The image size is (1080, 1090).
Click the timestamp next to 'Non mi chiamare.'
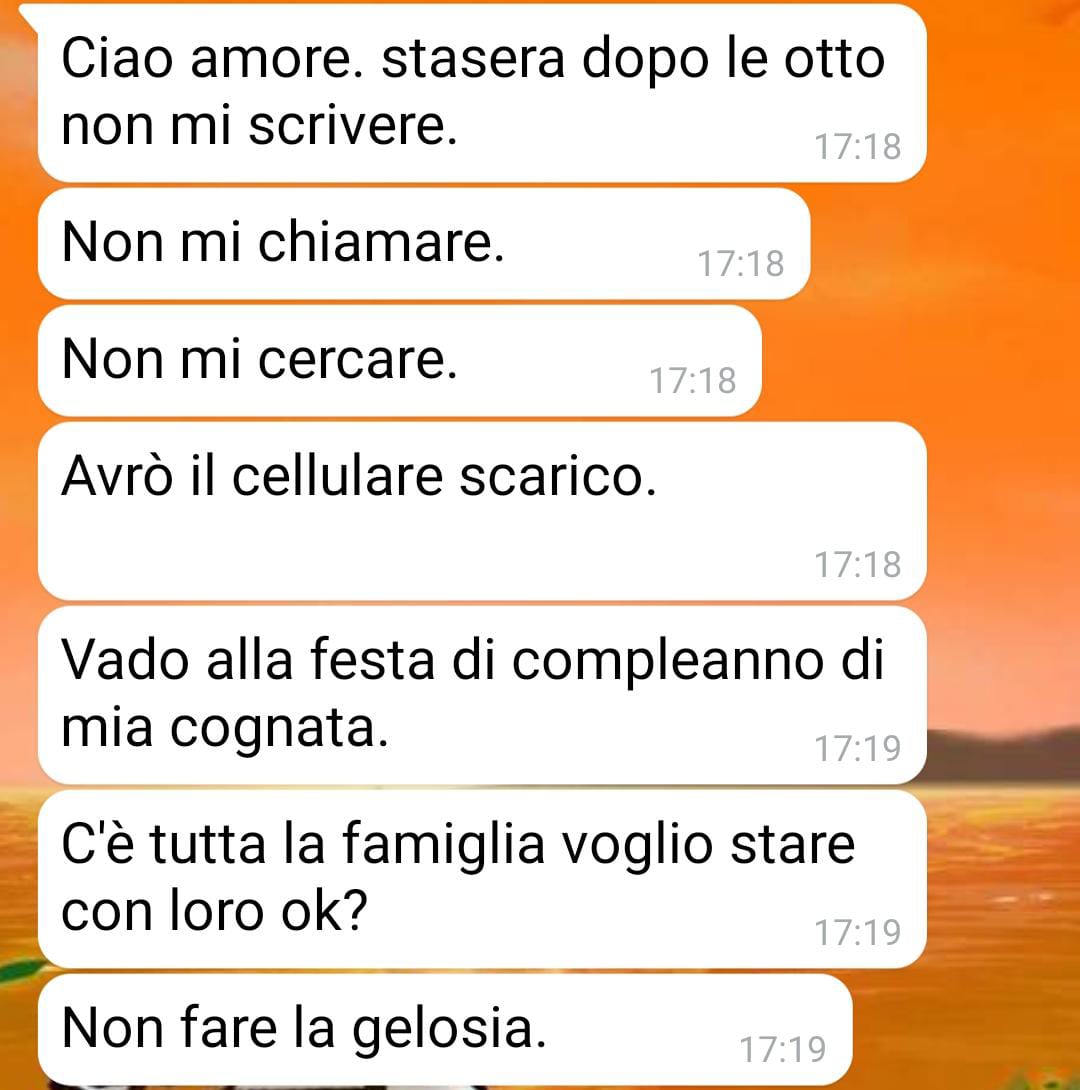741,264
